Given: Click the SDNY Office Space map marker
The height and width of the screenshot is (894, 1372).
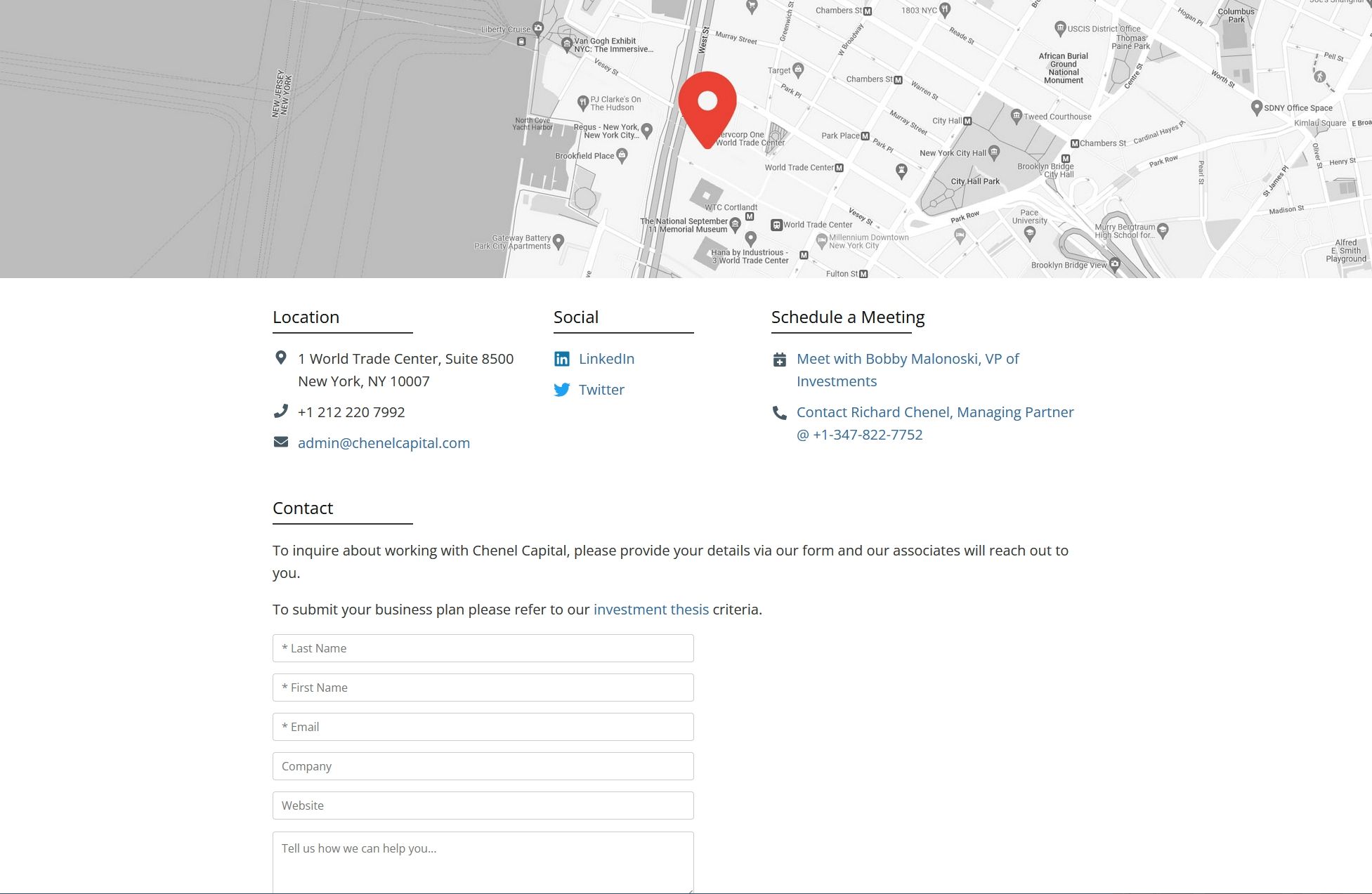Looking at the screenshot, I should (x=1257, y=107).
